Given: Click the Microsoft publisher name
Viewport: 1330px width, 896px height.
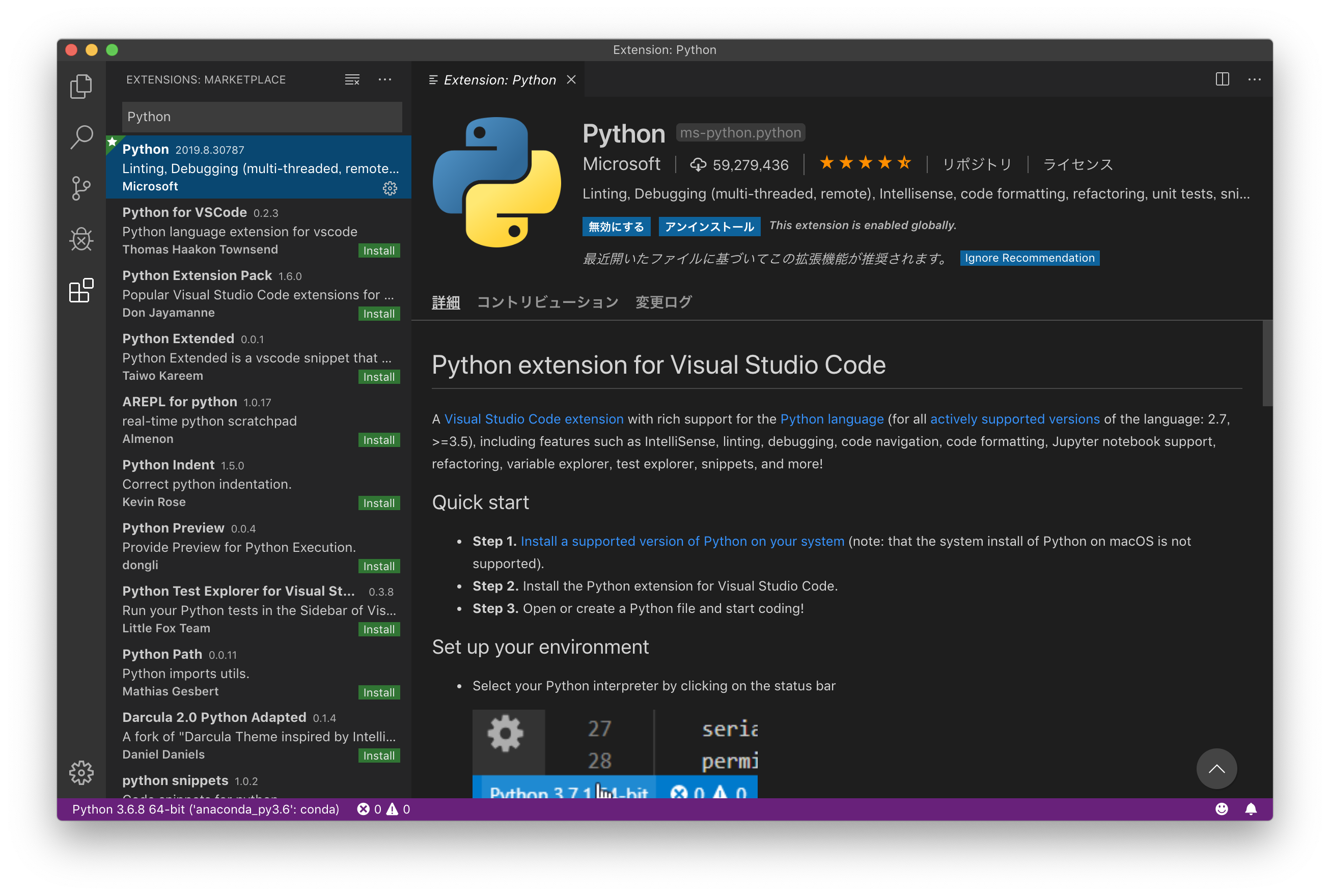Looking at the screenshot, I should coord(621,164).
